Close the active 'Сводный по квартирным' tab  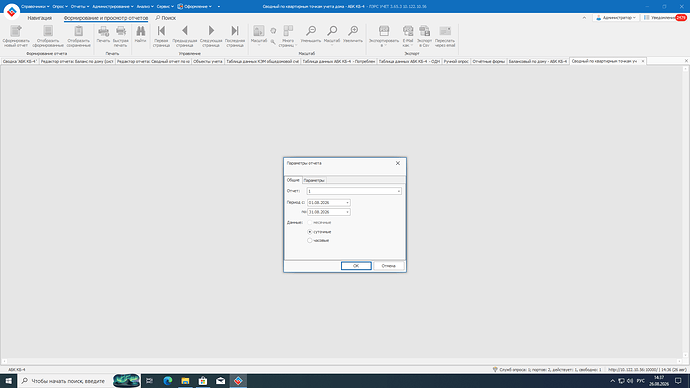point(643,61)
